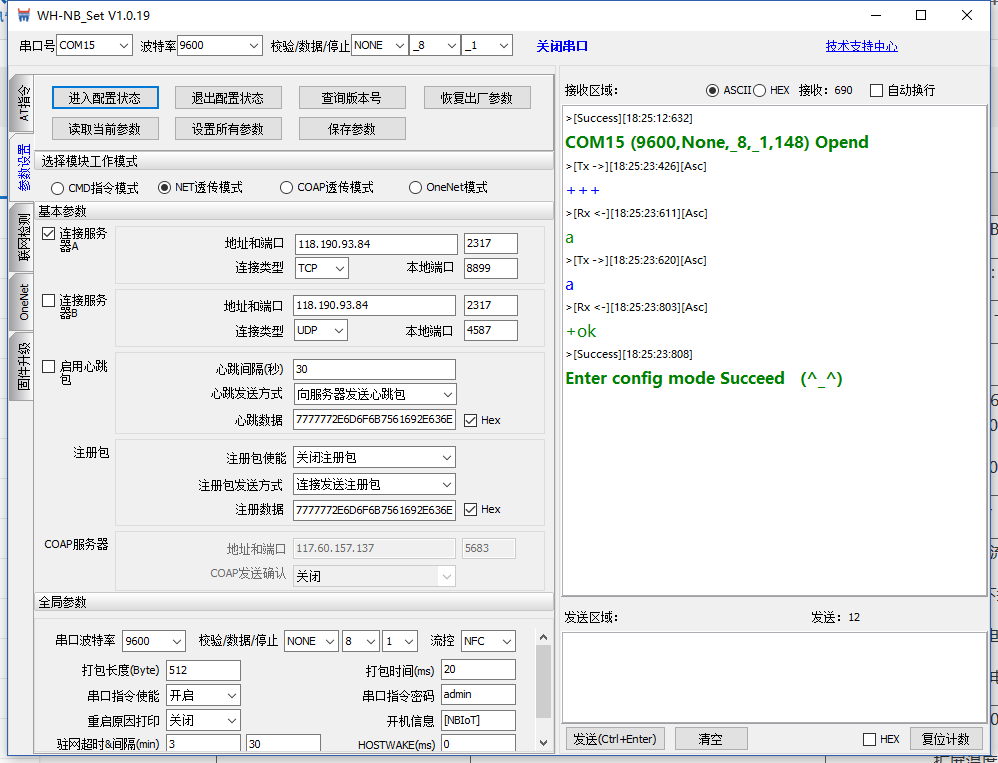Click 退出配置状态 button

click(x=228, y=98)
